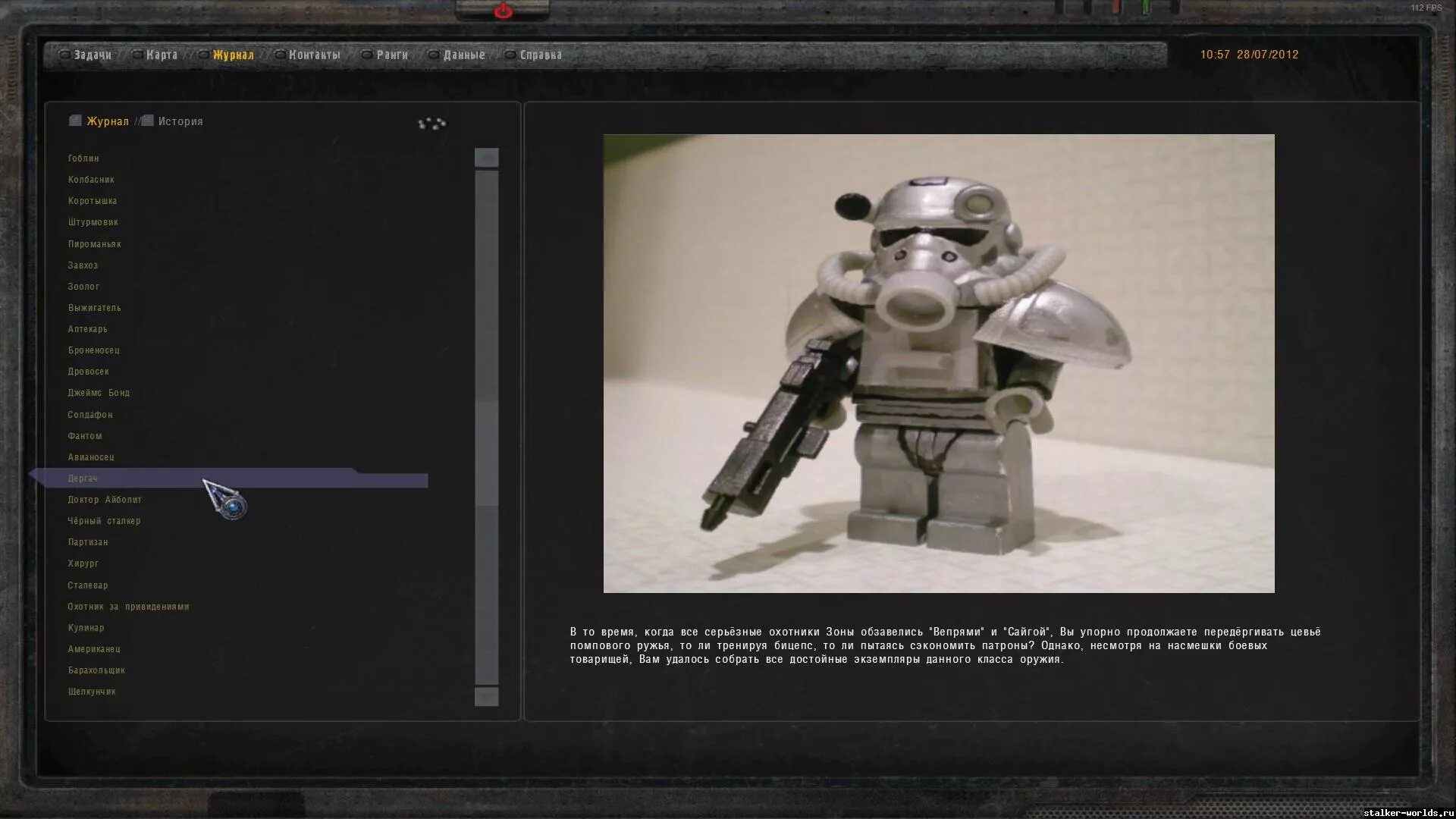Click the clock date 10:57 28/07/2012
Screen dimensions: 1456x819
(1249, 55)
